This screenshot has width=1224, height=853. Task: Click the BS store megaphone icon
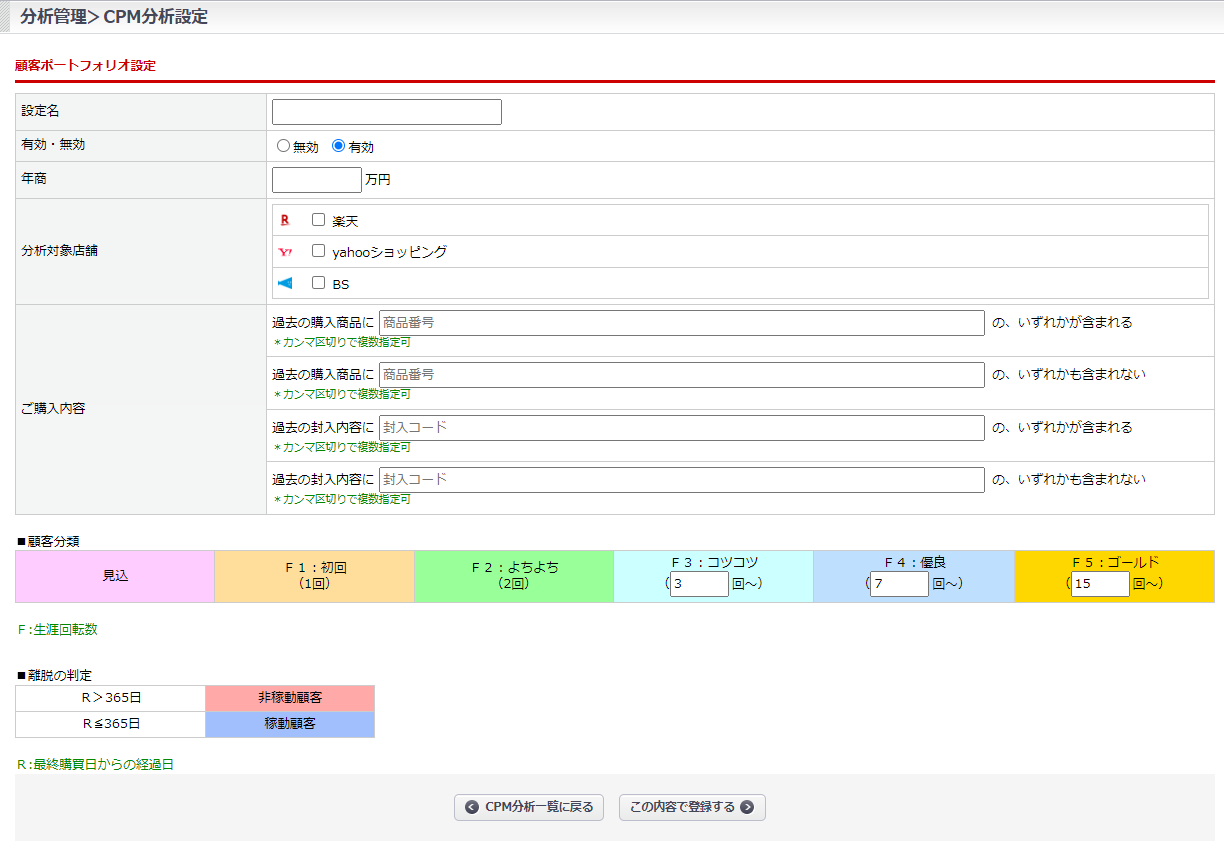tap(285, 284)
